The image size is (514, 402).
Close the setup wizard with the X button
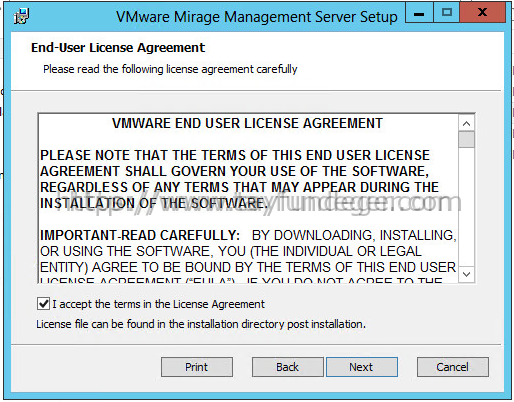(x=482, y=13)
